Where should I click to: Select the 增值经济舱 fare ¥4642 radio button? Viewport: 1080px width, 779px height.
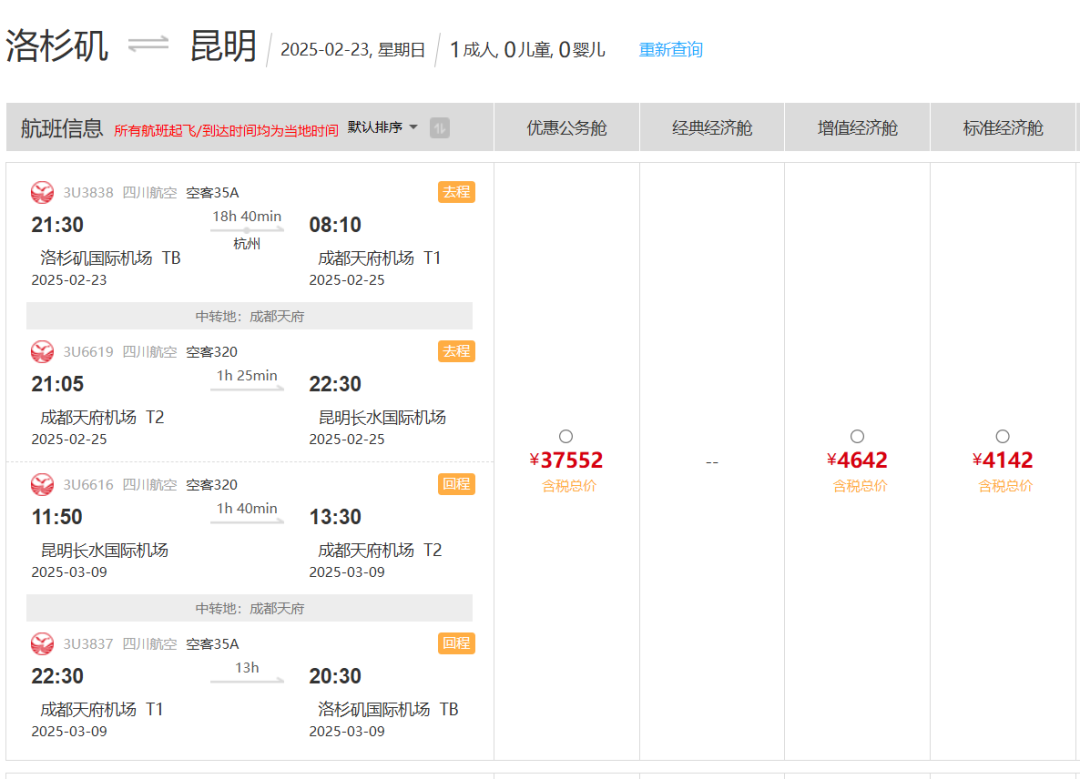point(857,436)
